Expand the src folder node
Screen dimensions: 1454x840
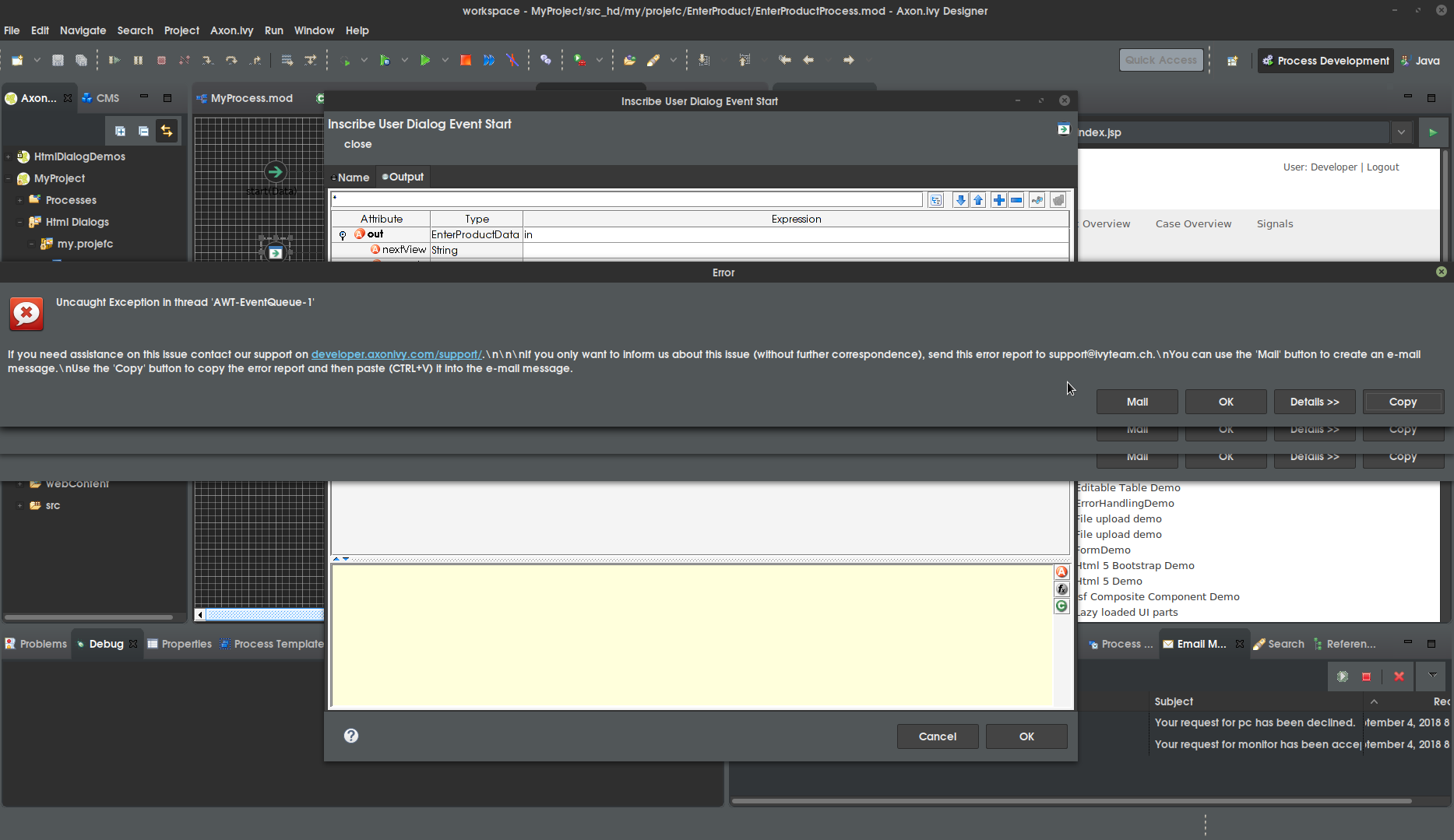coord(19,505)
